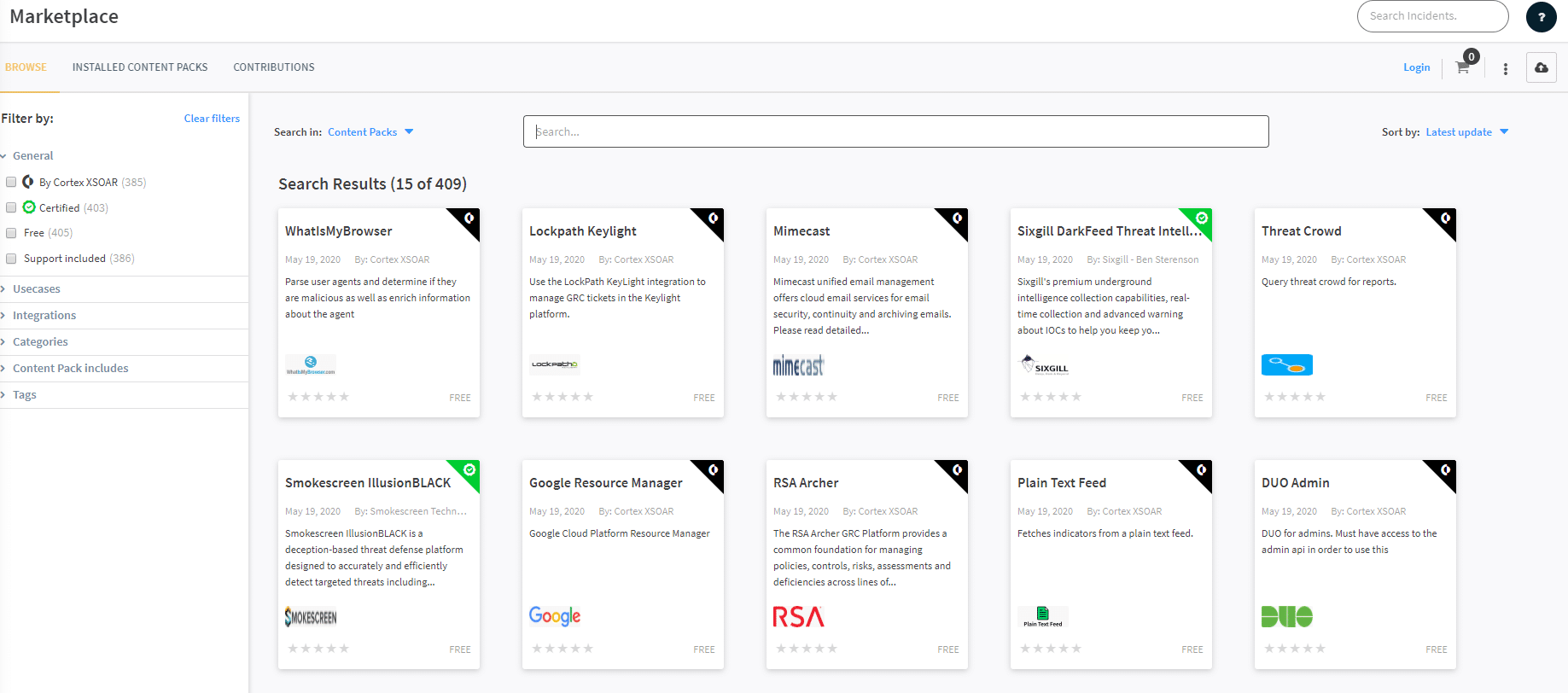Viewport: 1568px width, 693px height.
Task: Click 'By: Sixgill - Ben Sterenson' author text
Action: point(1143,259)
